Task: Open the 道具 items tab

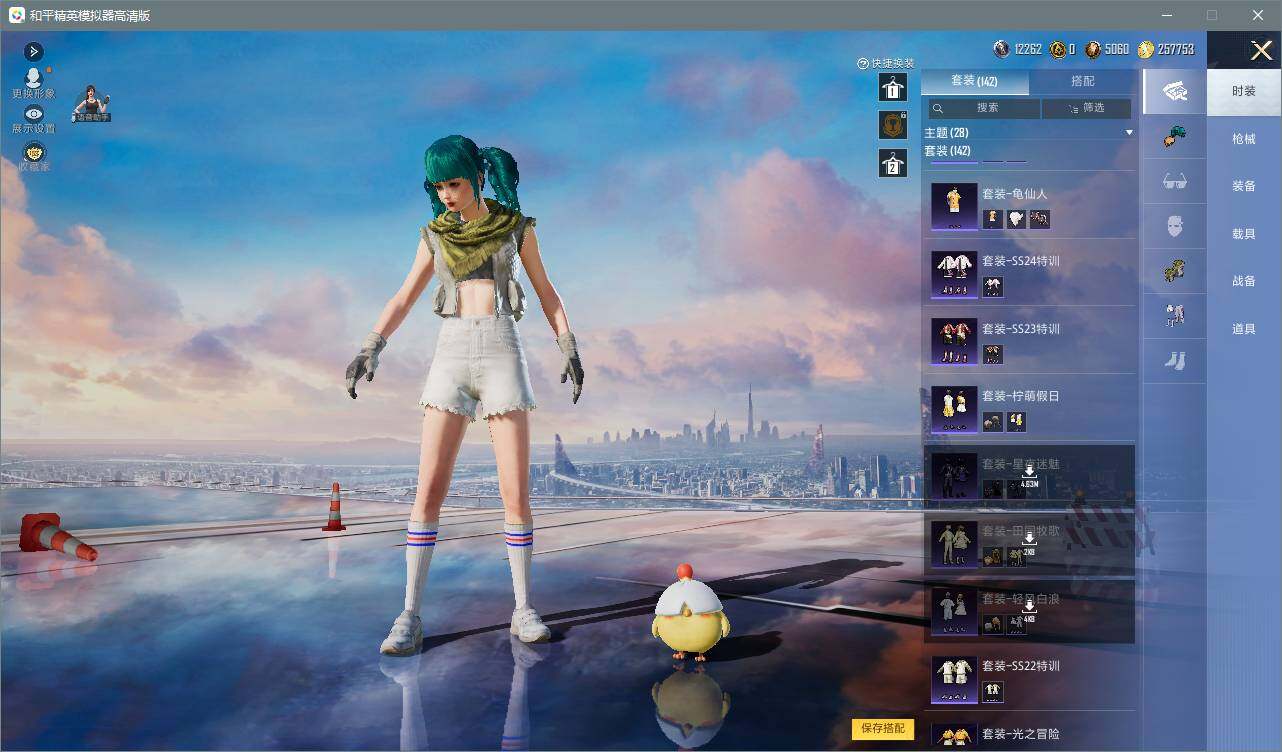Action: coord(1244,329)
